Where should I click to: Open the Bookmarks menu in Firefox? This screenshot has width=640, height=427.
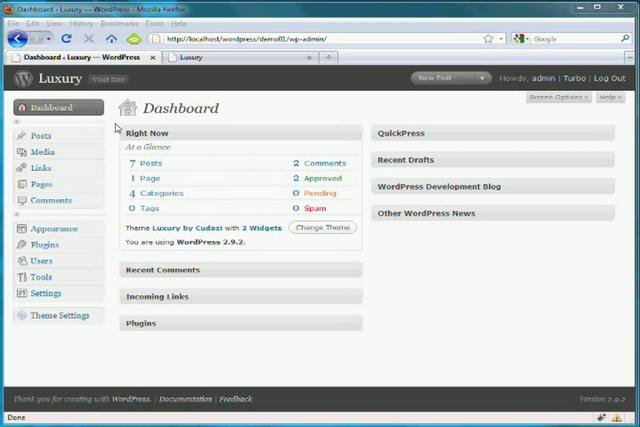pos(120,23)
